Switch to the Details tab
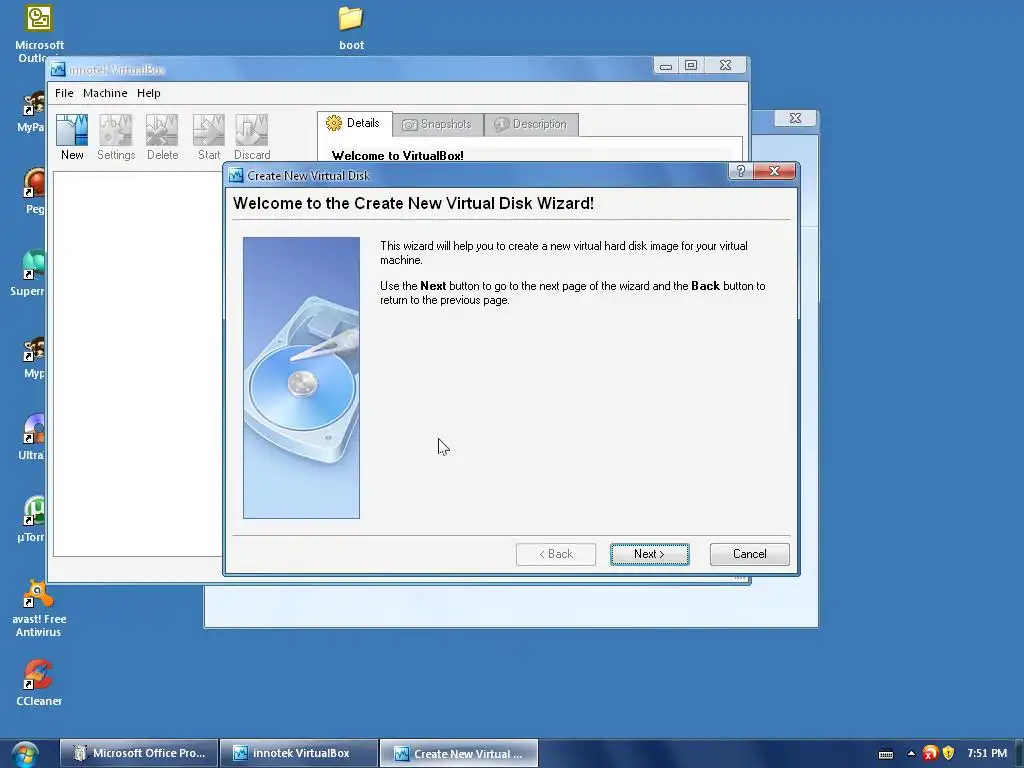 [355, 123]
